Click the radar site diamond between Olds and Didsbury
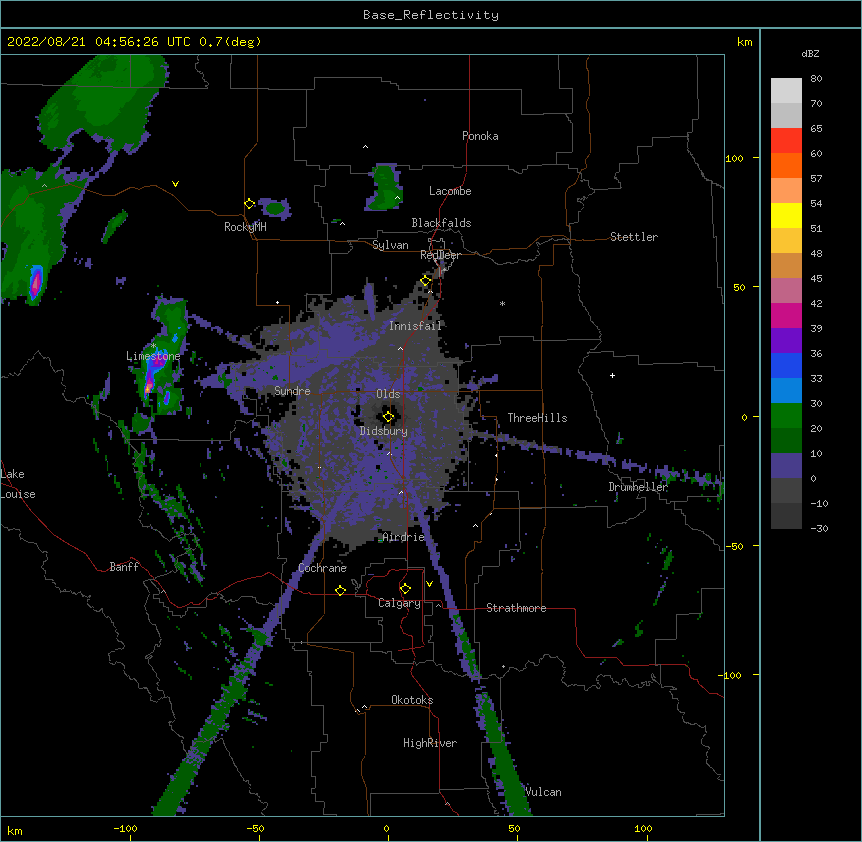The image size is (862, 842). click(x=388, y=417)
